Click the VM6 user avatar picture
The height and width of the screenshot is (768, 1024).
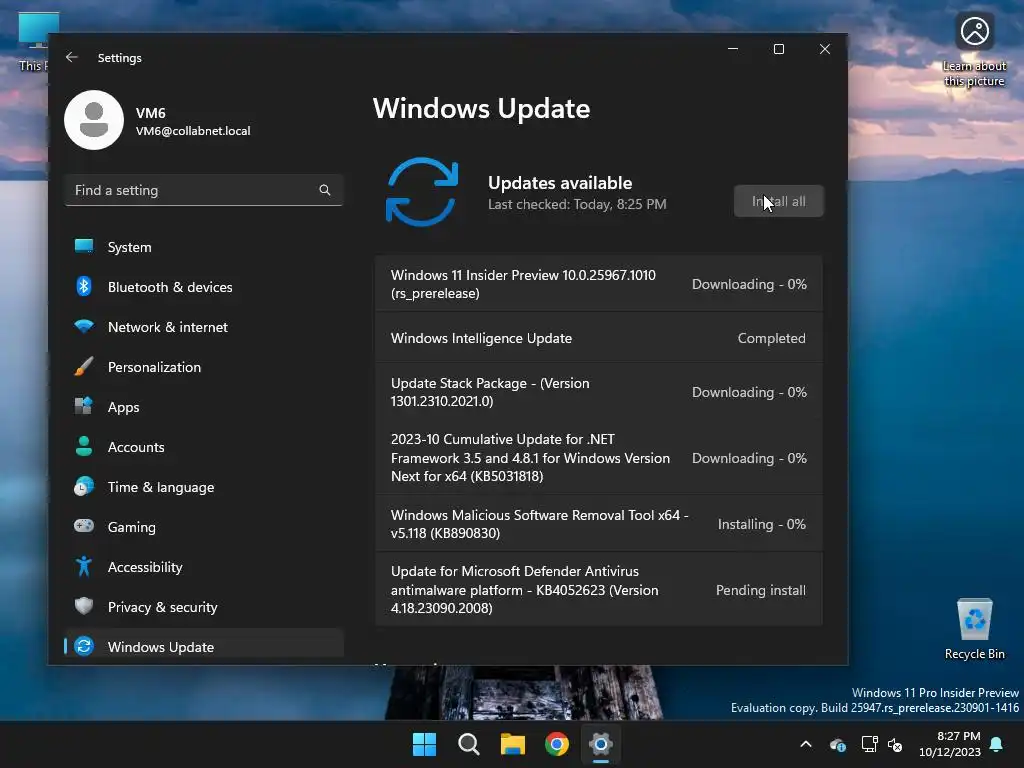pos(94,120)
